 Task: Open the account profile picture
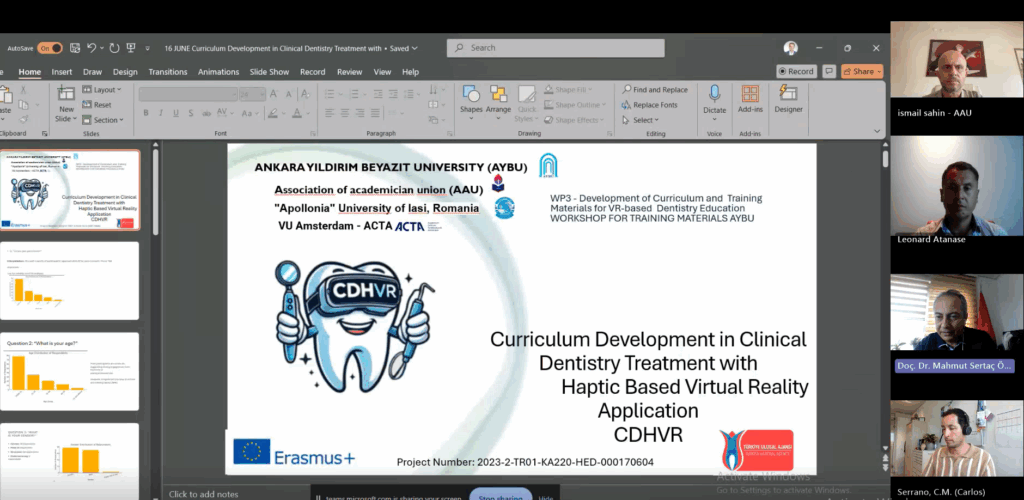click(791, 48)
